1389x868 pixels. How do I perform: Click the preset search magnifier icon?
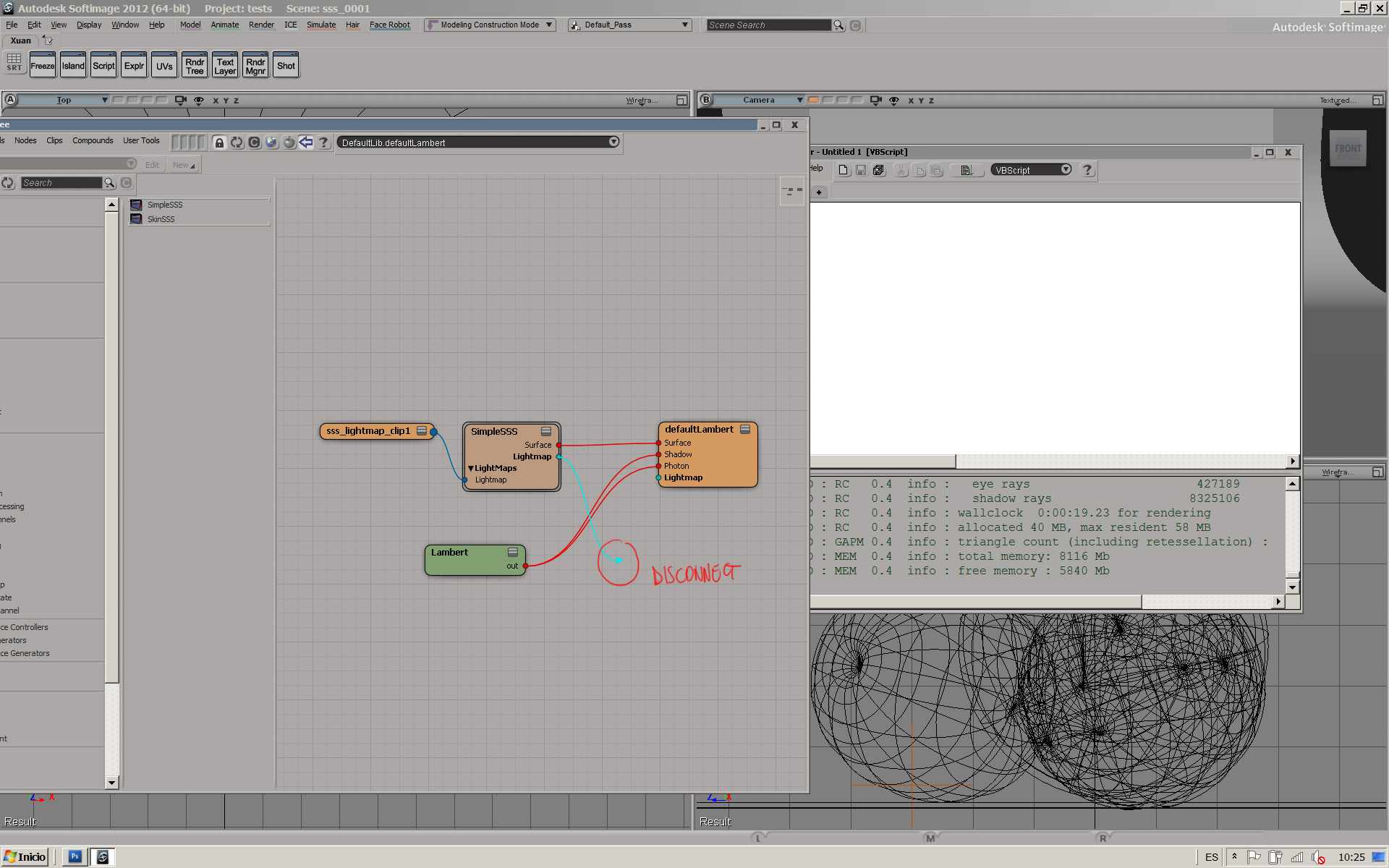click(x=109, y=183)
